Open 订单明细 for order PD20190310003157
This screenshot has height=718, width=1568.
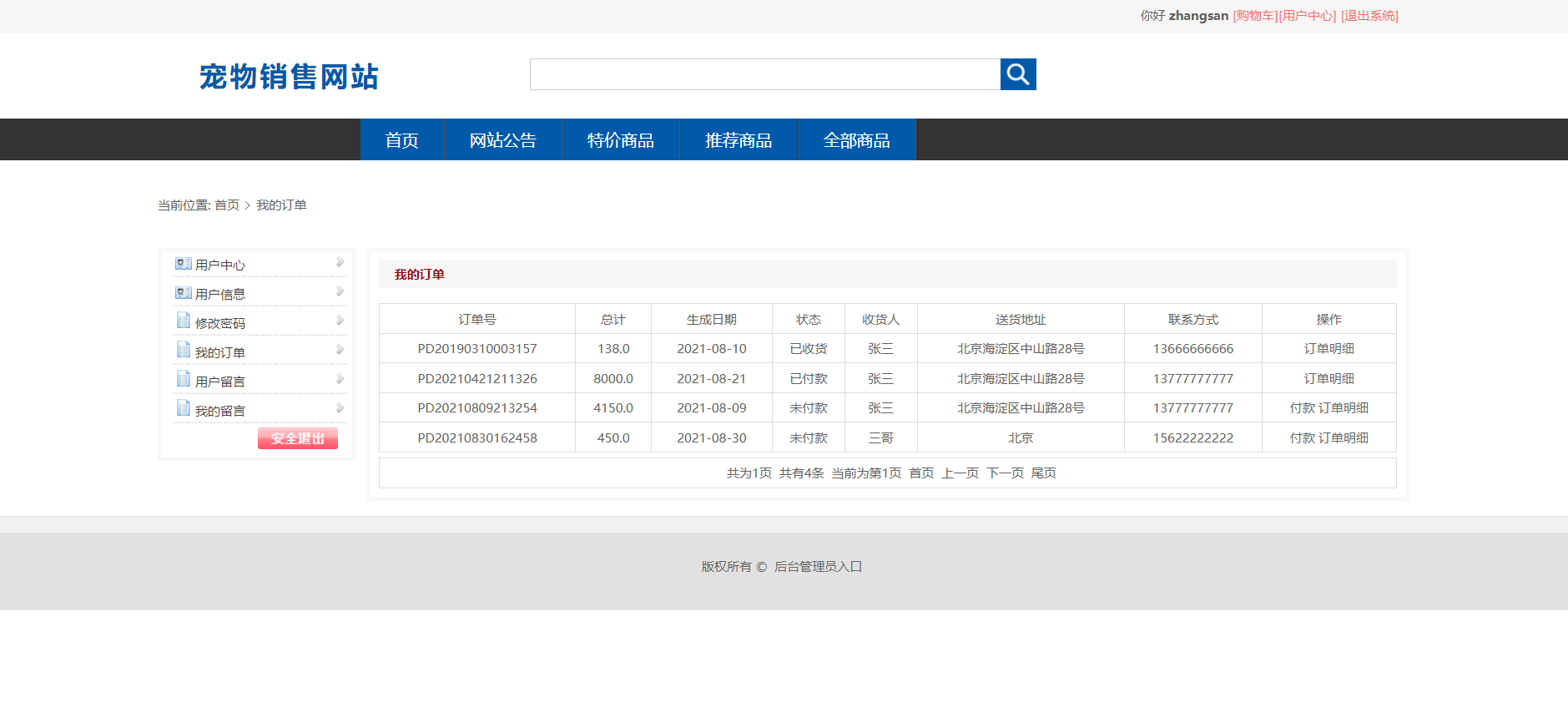(x=1329, y=348)
